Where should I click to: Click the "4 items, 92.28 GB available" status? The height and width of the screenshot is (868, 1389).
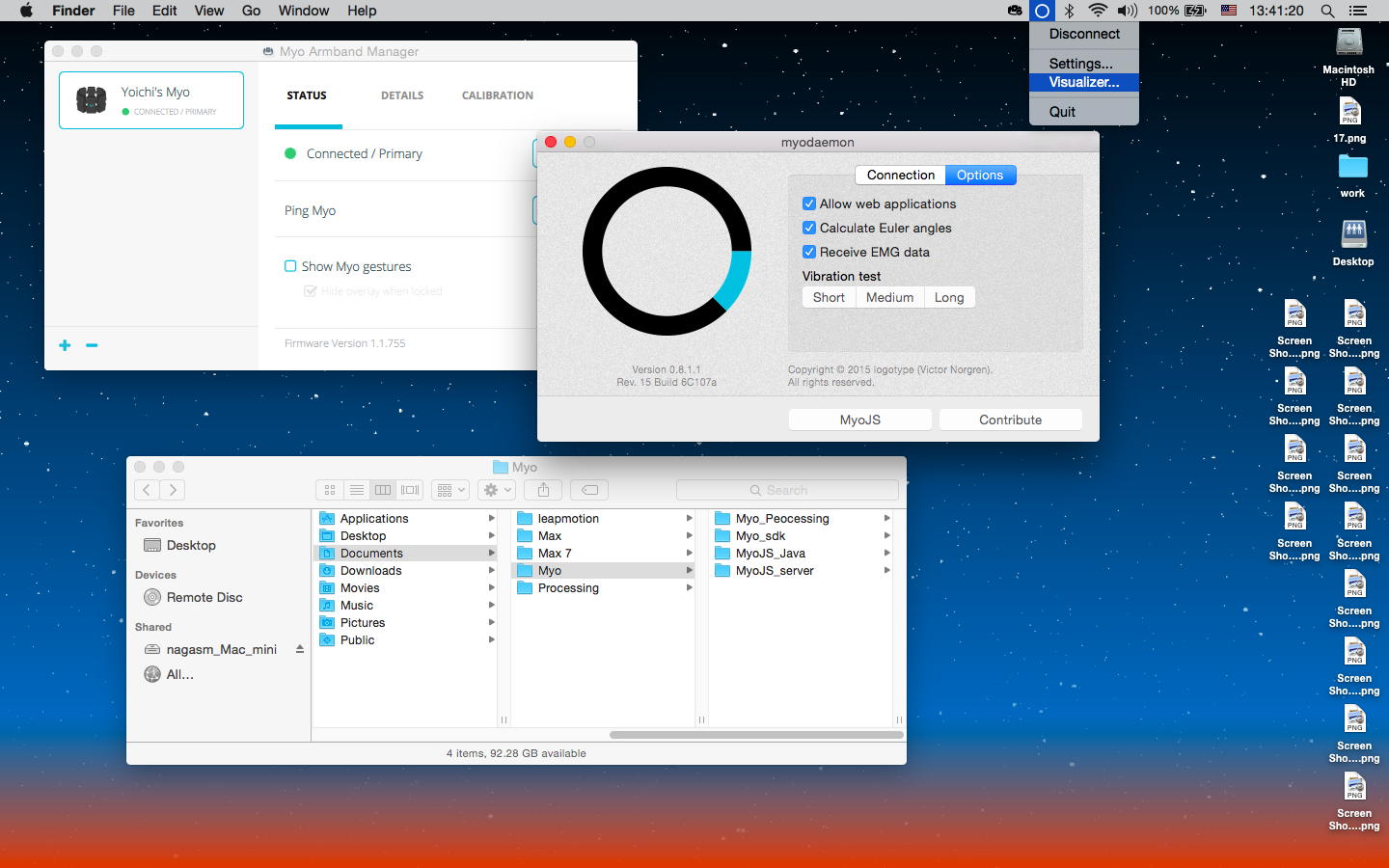pyautogui.click(x=516, y=753)
